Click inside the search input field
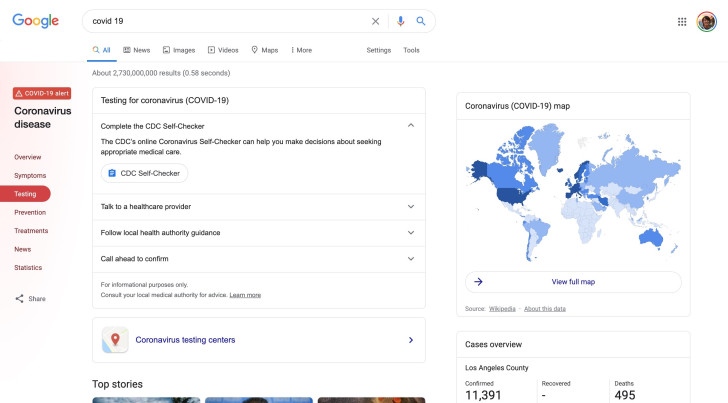Screen dimensions: 728x403 tap(220, 21)
